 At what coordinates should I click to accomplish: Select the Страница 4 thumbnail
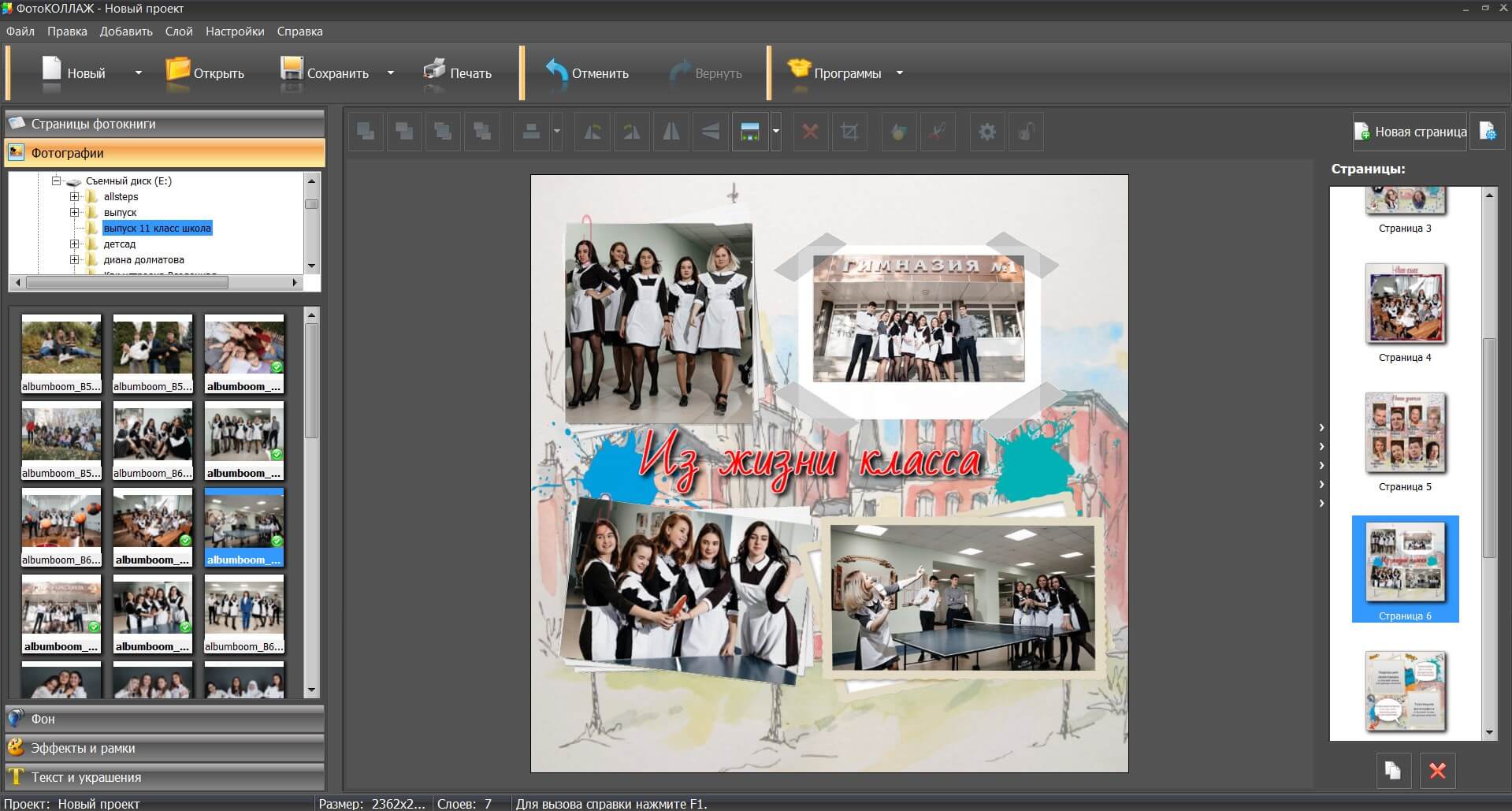1405,304
